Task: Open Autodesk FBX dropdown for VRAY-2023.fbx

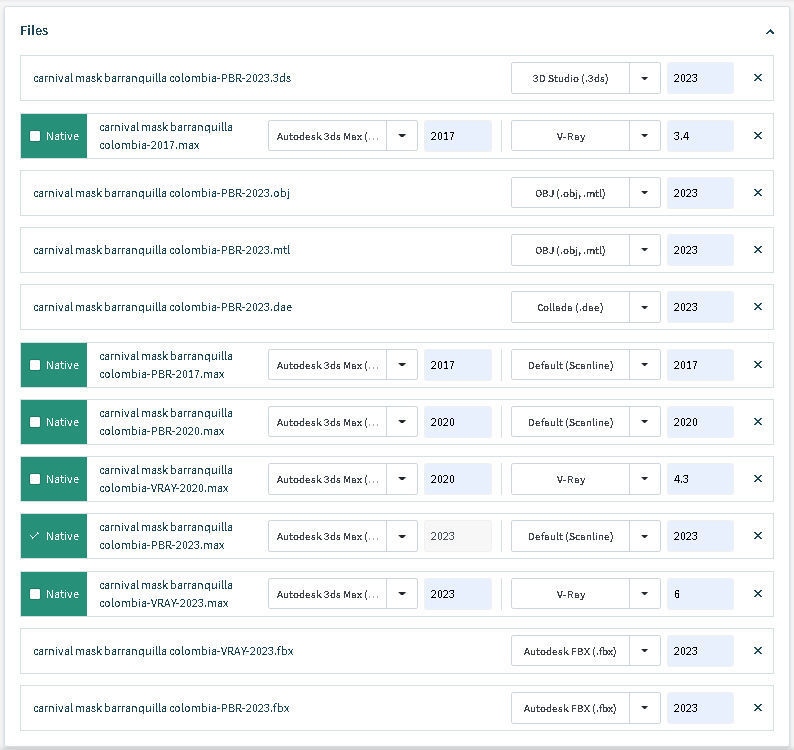Action: click(645, 651)
